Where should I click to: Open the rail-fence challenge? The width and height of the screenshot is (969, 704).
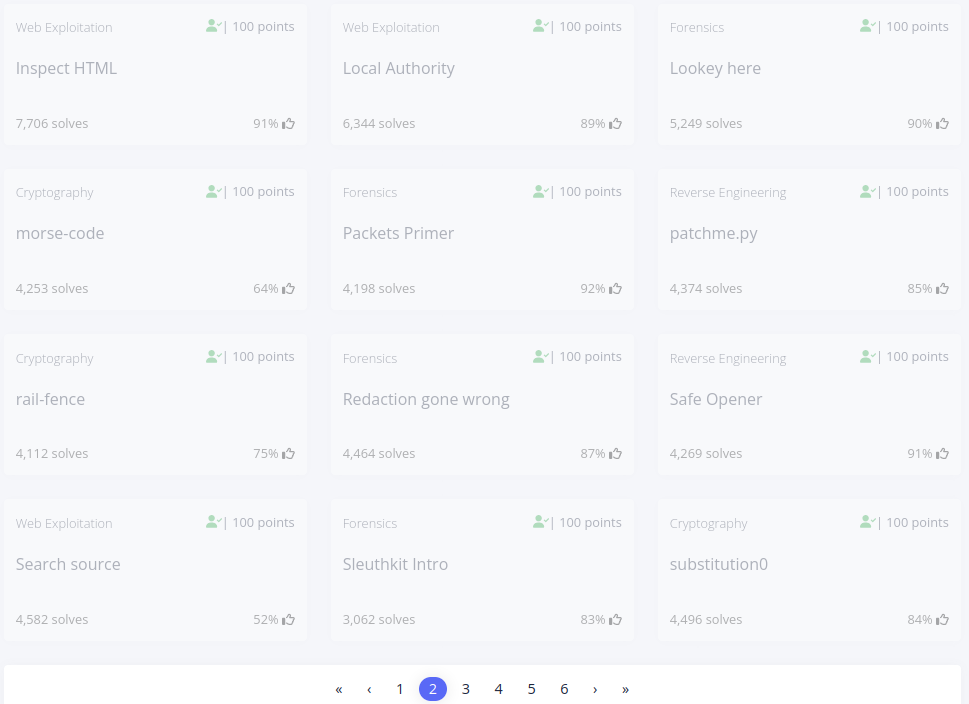click(50, 399)
